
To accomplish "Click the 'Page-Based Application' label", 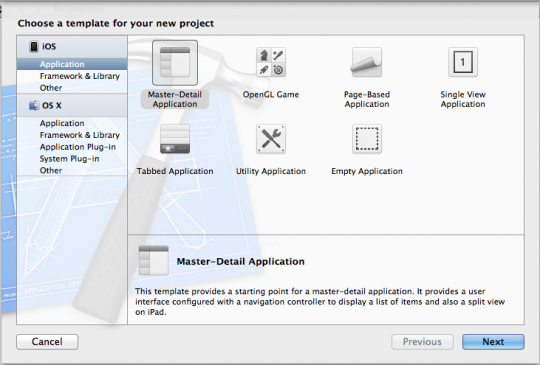I will click(367, 99).
